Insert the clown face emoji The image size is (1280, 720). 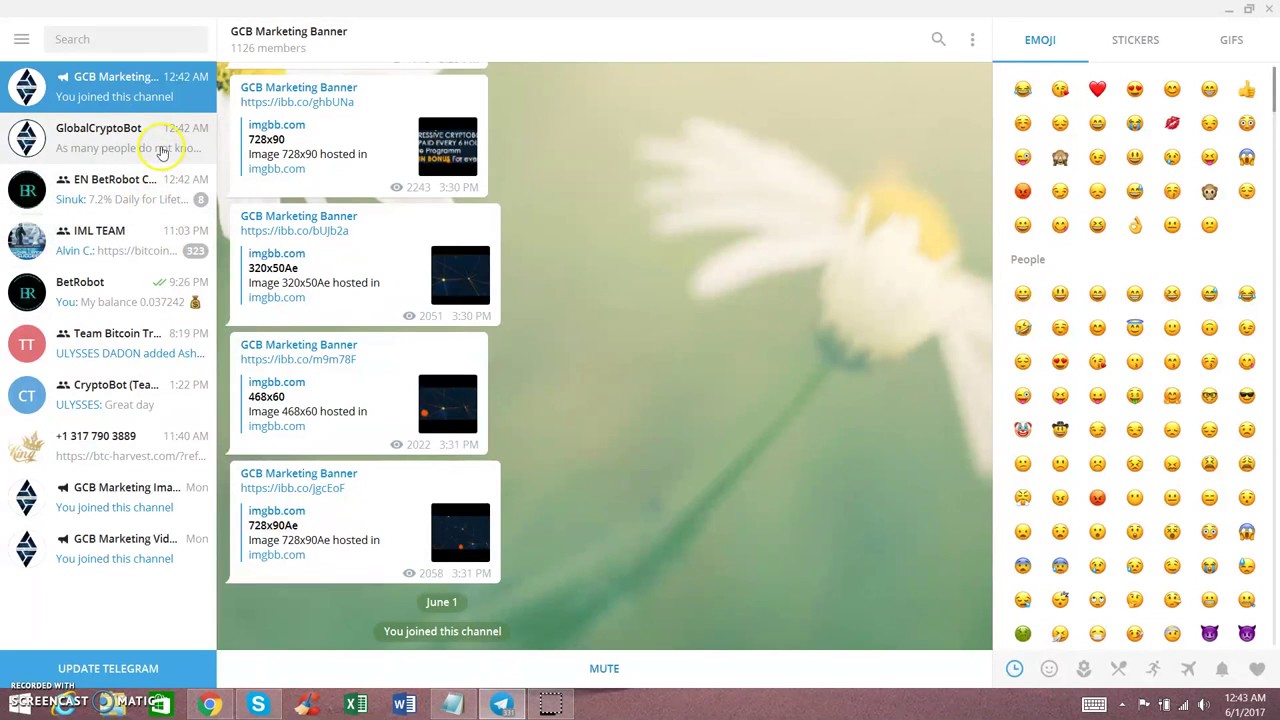pos(1022,429)
